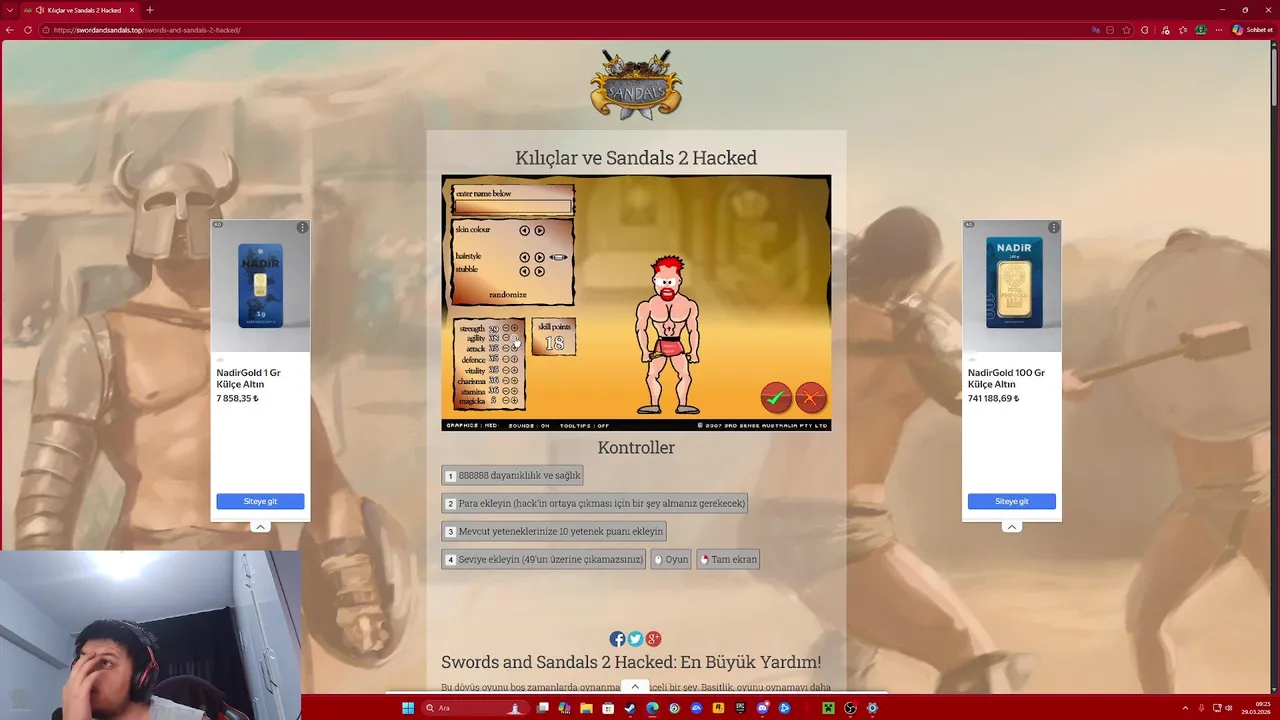Toggle the SOUNDS : ON setting
Viewport: 1280px width, 720px height.
(529, 425)
